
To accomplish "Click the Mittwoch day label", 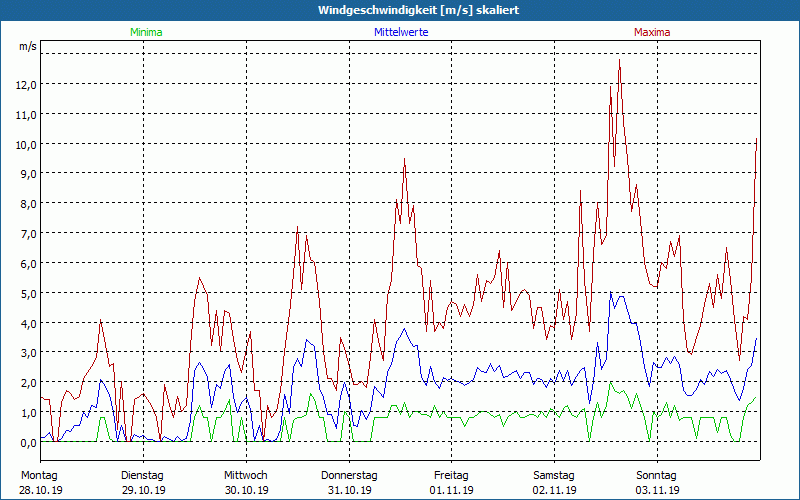I will click(x=246, y=475).
